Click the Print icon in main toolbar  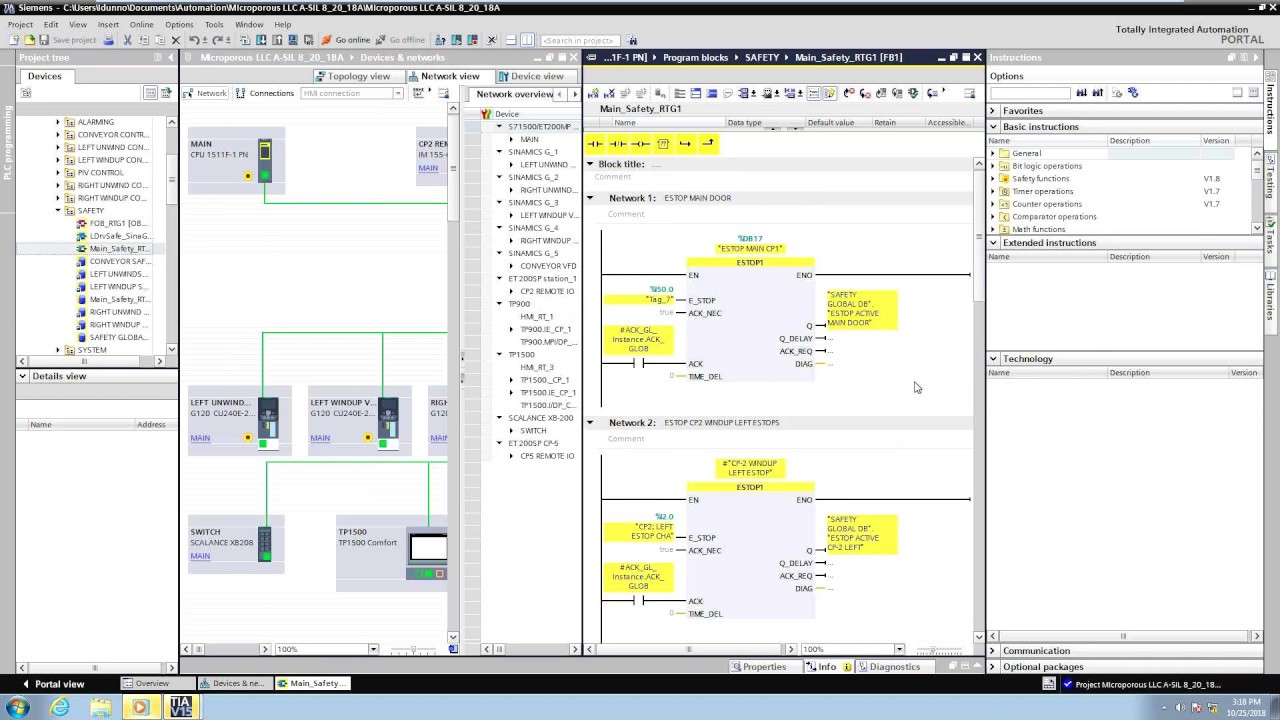coord(108,40)
